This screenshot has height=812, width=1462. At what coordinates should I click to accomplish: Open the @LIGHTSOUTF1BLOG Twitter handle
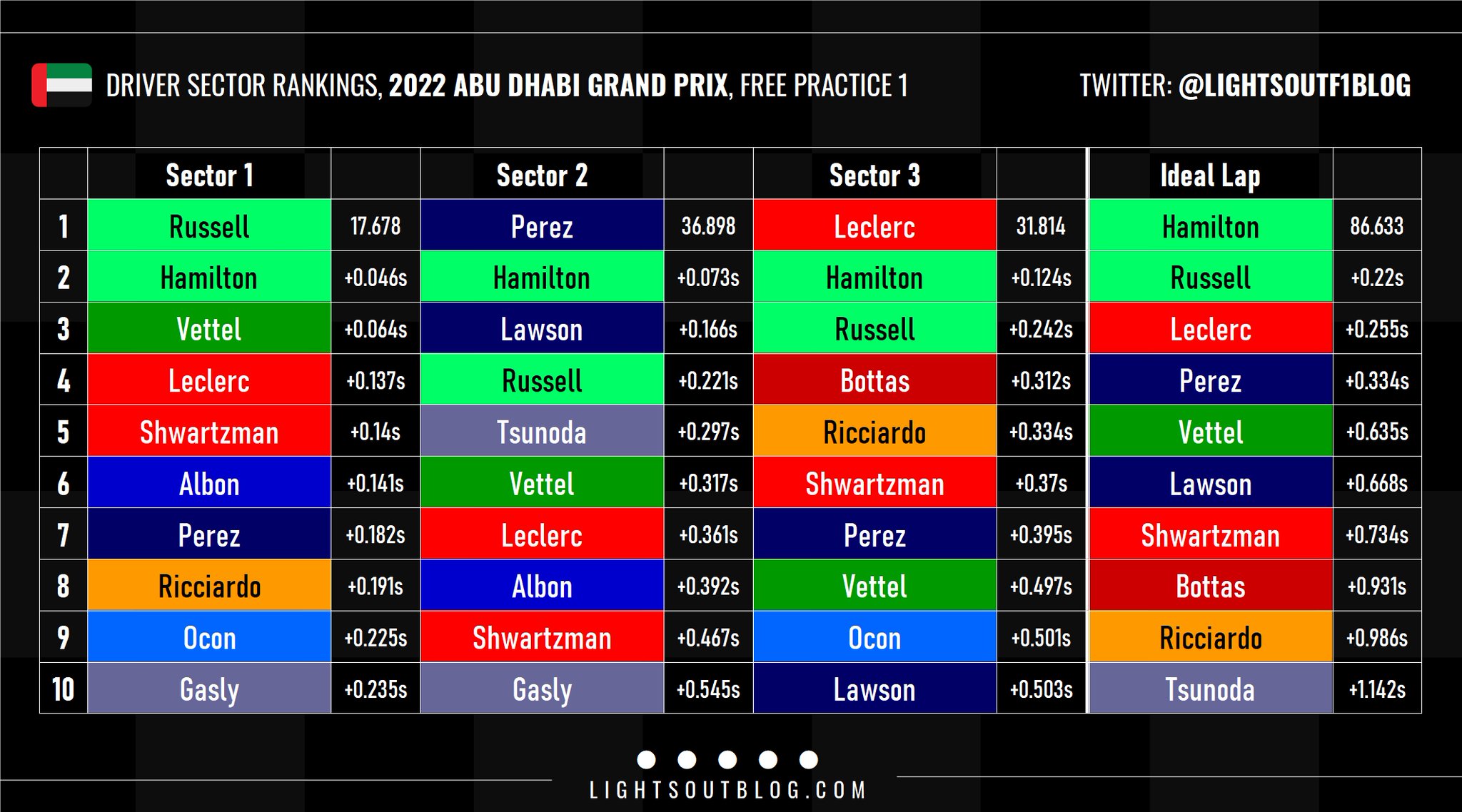1294,86
